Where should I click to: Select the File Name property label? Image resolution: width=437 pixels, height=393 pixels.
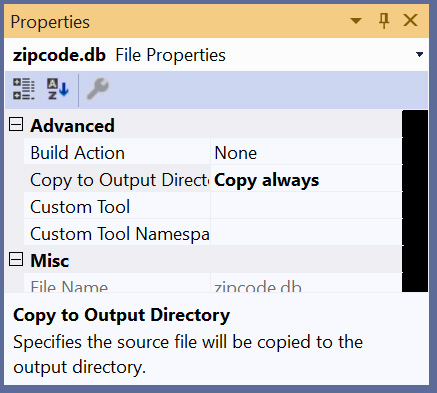click(x=117, y=284)
